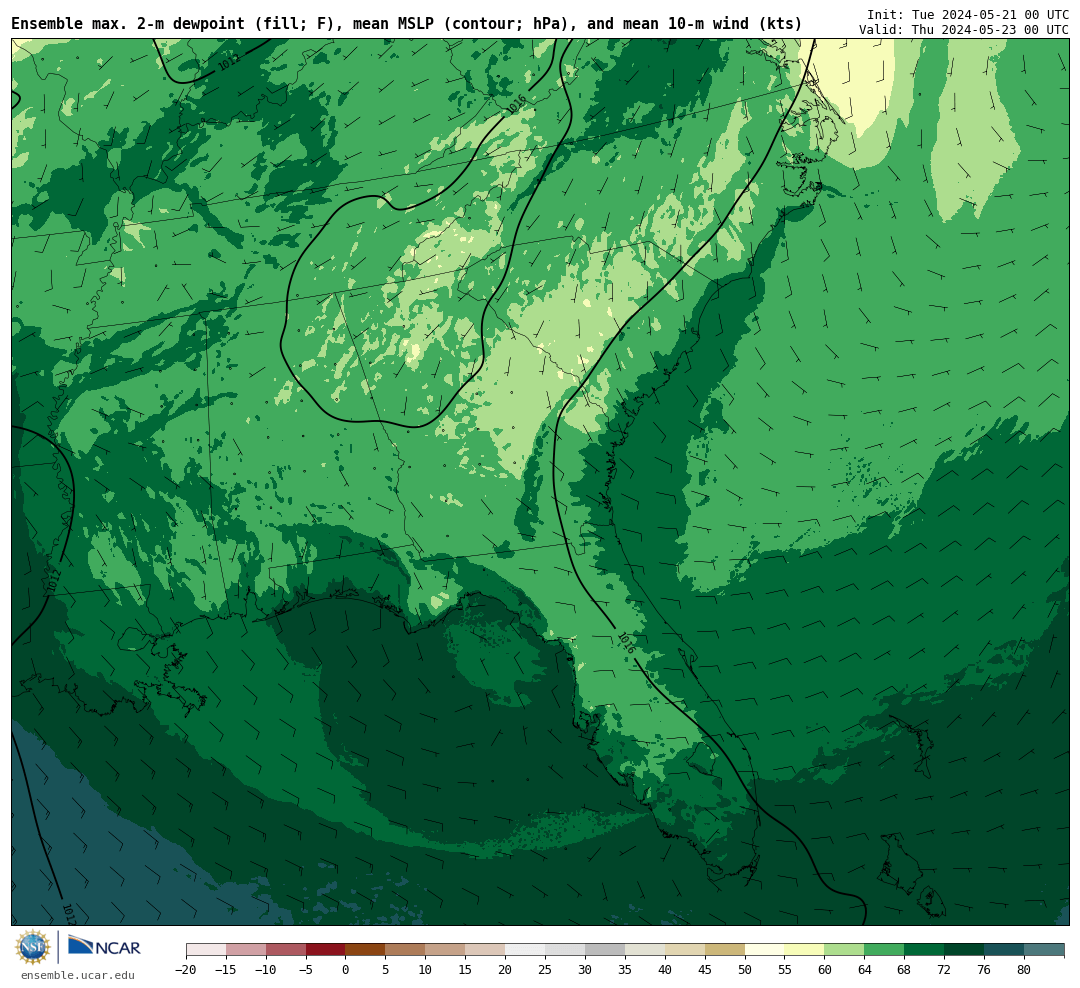Click the '-10' colorbar tick label

[x=266, y=970]
